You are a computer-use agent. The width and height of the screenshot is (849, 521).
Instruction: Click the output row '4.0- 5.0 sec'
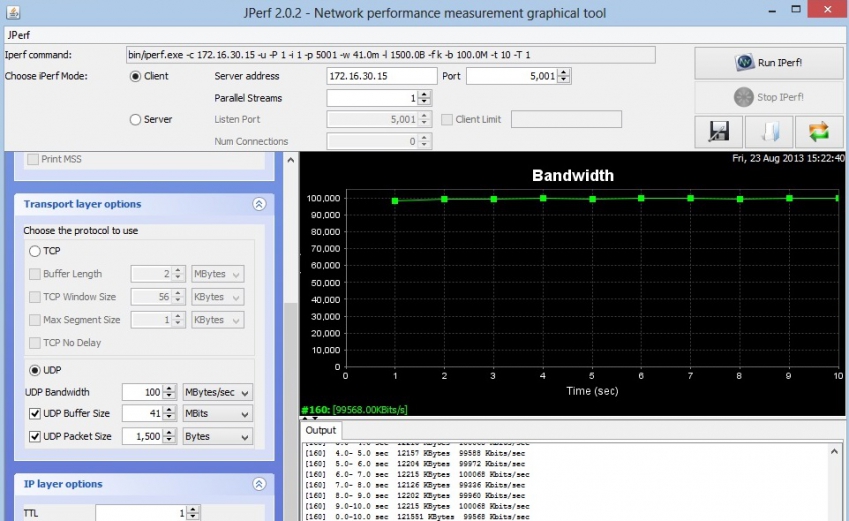coord(415,453)
